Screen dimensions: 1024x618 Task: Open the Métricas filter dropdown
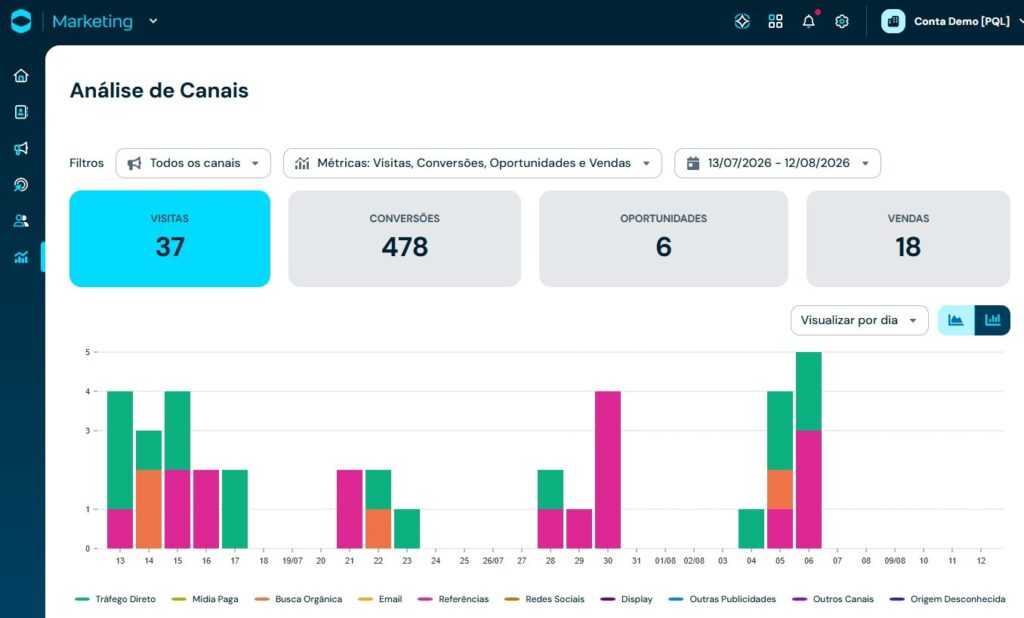click(472, 163)
